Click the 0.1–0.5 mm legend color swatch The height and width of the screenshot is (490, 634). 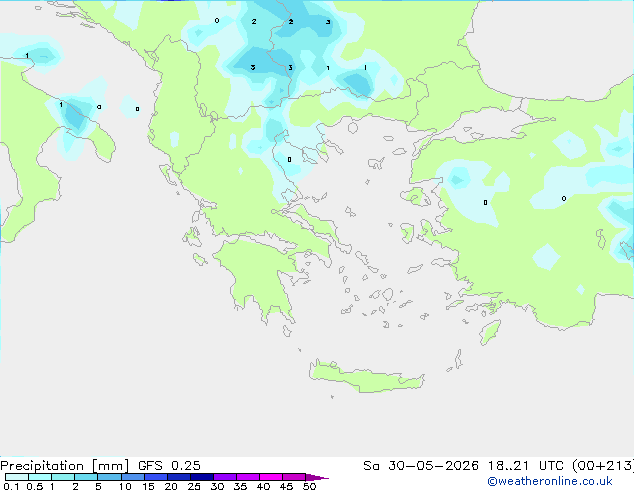(17, 477)
